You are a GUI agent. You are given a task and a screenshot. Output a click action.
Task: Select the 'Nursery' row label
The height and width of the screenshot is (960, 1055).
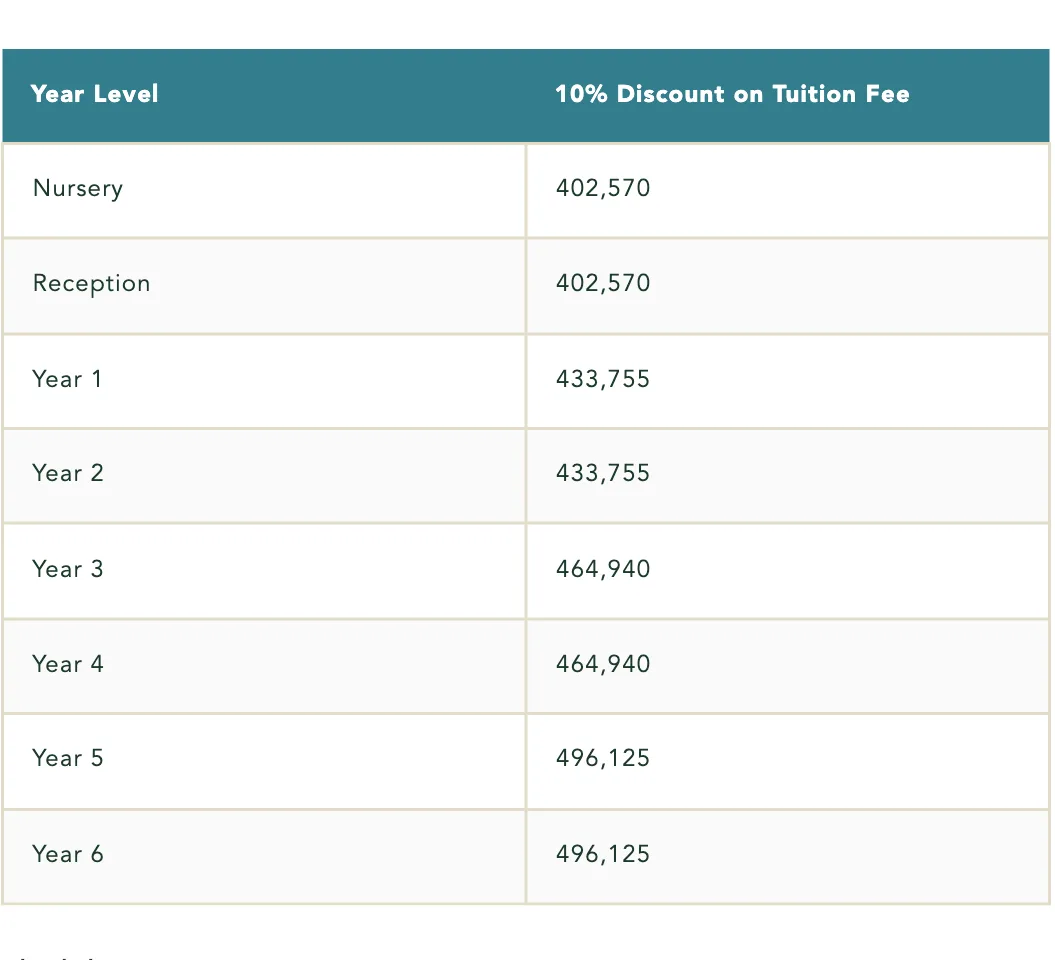point(78,188)
